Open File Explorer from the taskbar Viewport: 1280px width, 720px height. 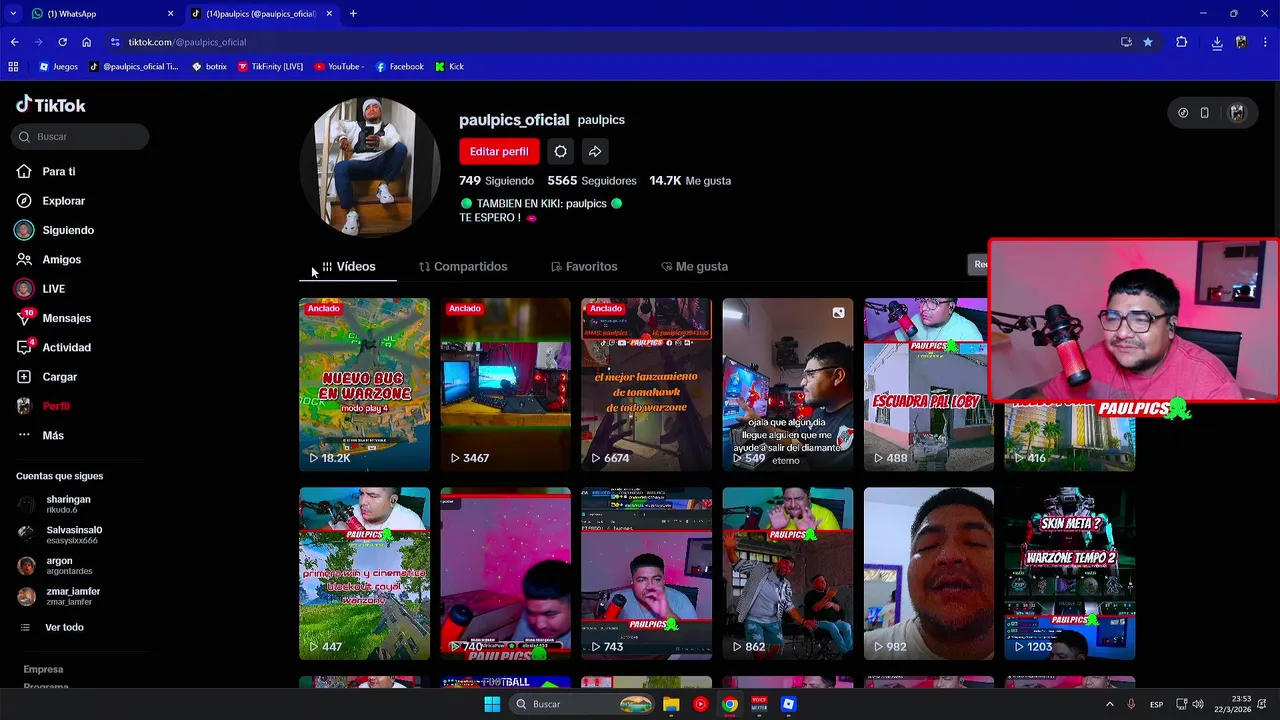(x=671, y=704)
